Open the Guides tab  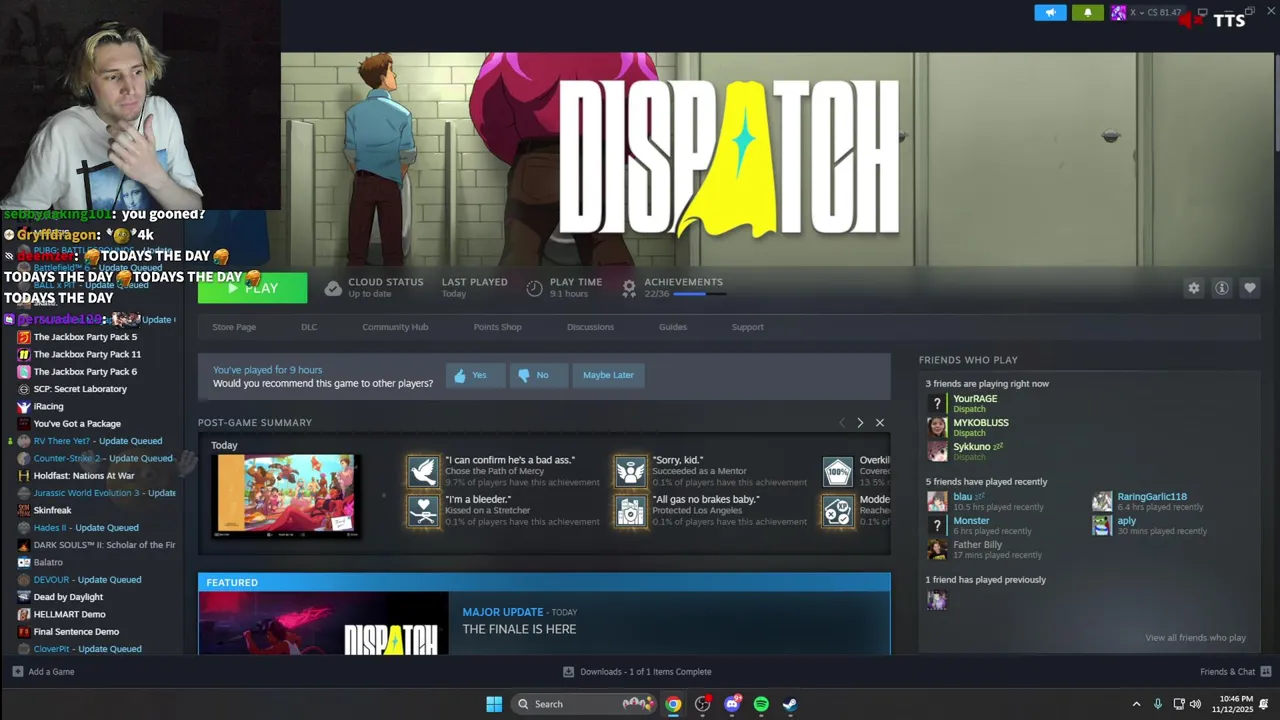pyautogui.click(x=673, y=327)
